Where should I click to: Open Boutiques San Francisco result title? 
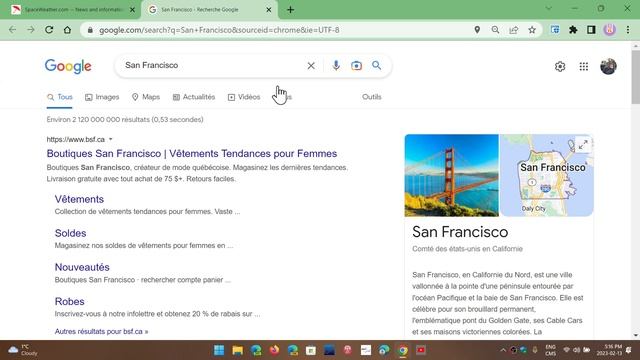click(x=192, y=153)
